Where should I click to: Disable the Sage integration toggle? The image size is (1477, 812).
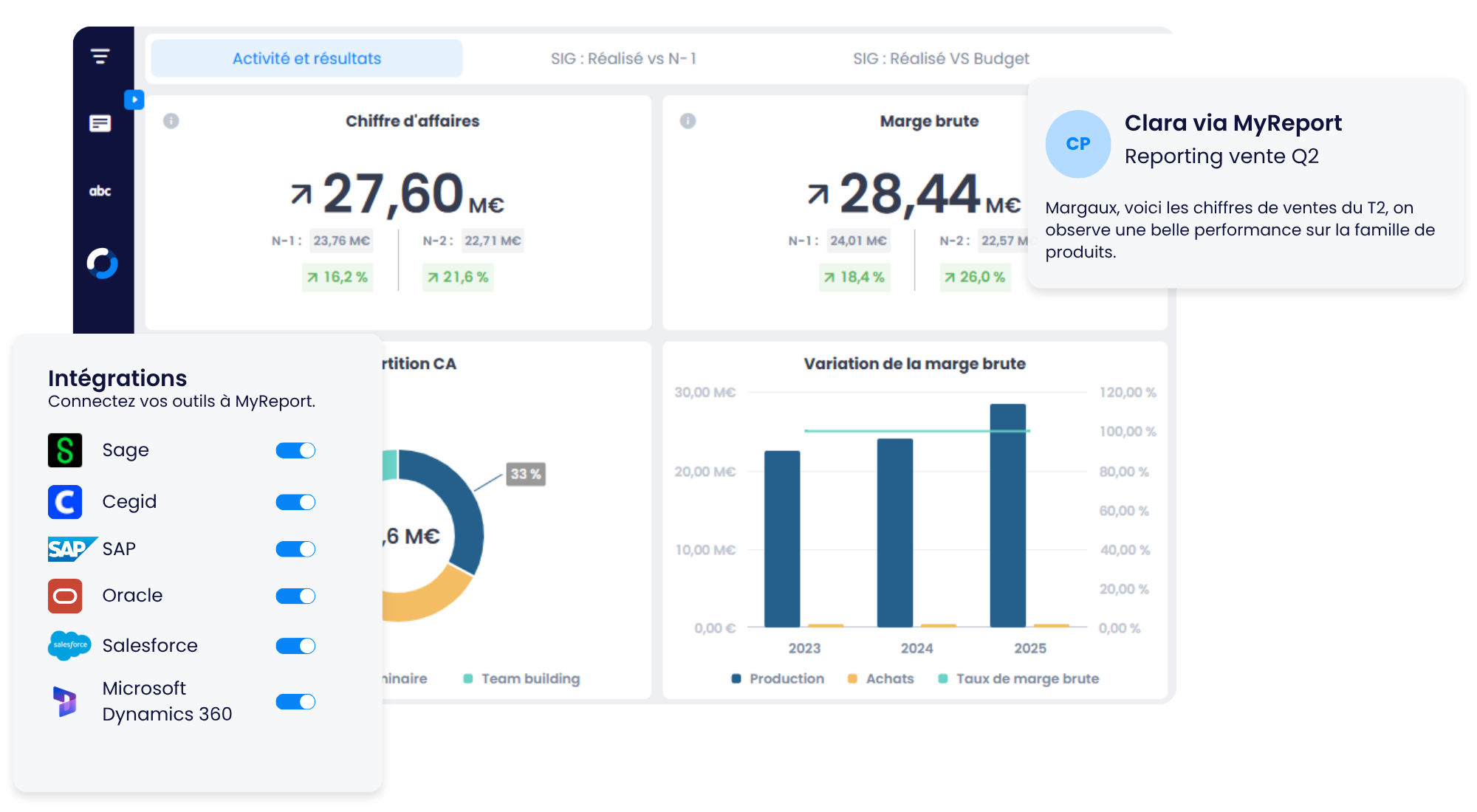295,450
